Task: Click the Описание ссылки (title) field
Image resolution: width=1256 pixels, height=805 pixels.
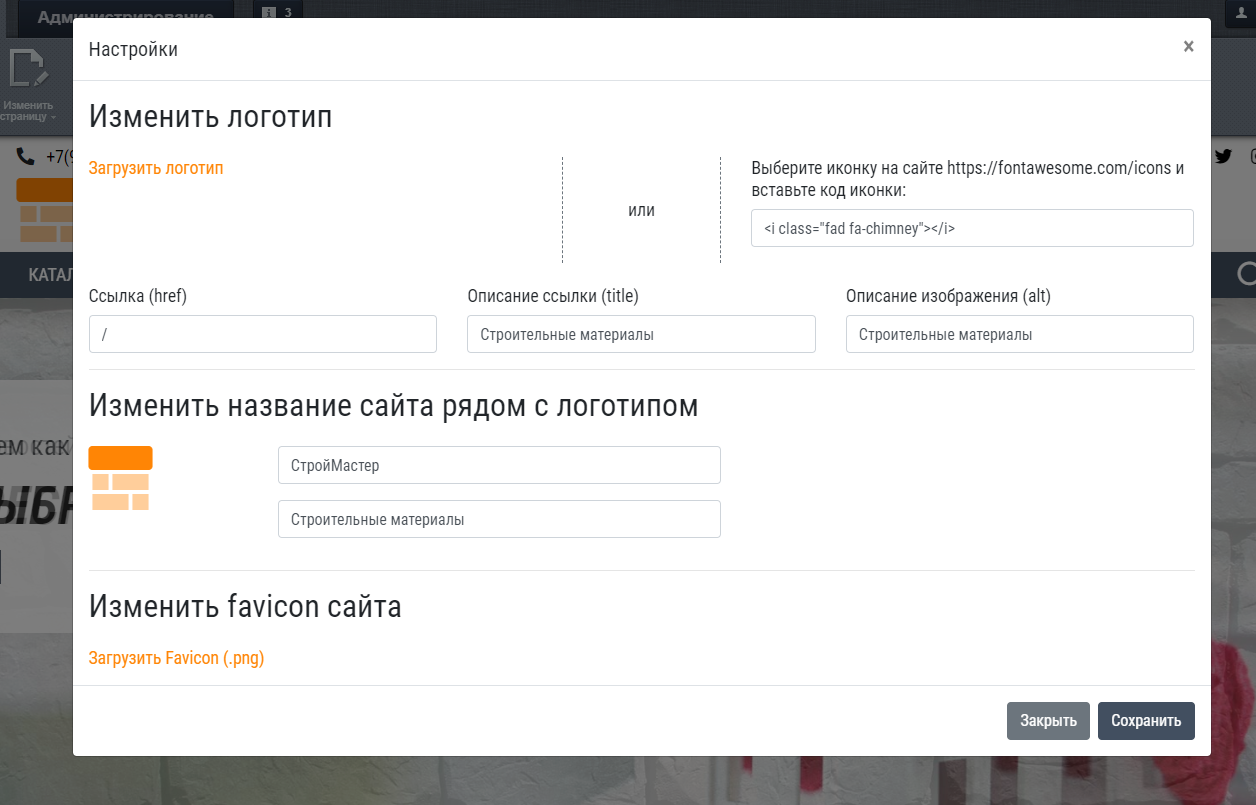Action: tap(640, 334)
